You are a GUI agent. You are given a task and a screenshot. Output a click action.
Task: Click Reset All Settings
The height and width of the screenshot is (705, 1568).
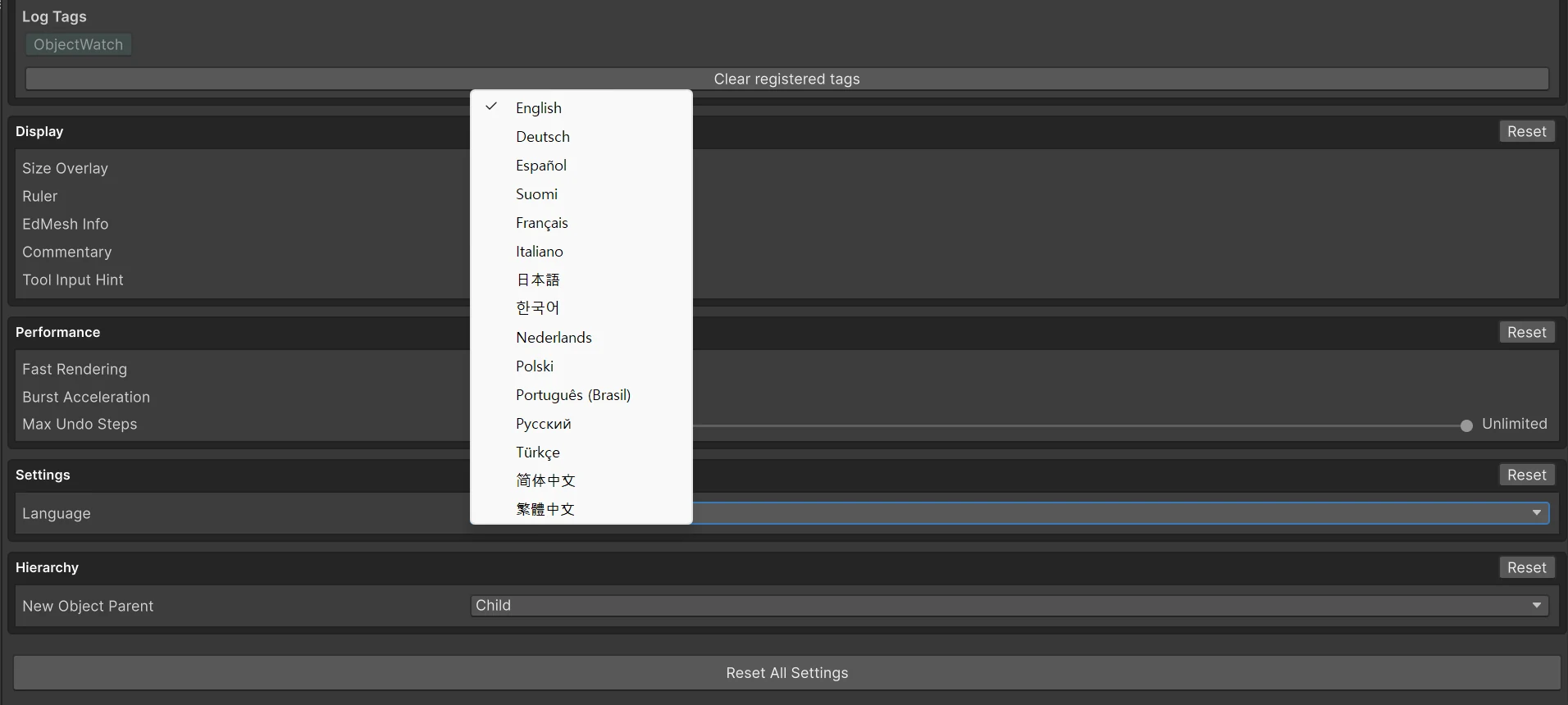pyautogui.click(x=786, y=673)
